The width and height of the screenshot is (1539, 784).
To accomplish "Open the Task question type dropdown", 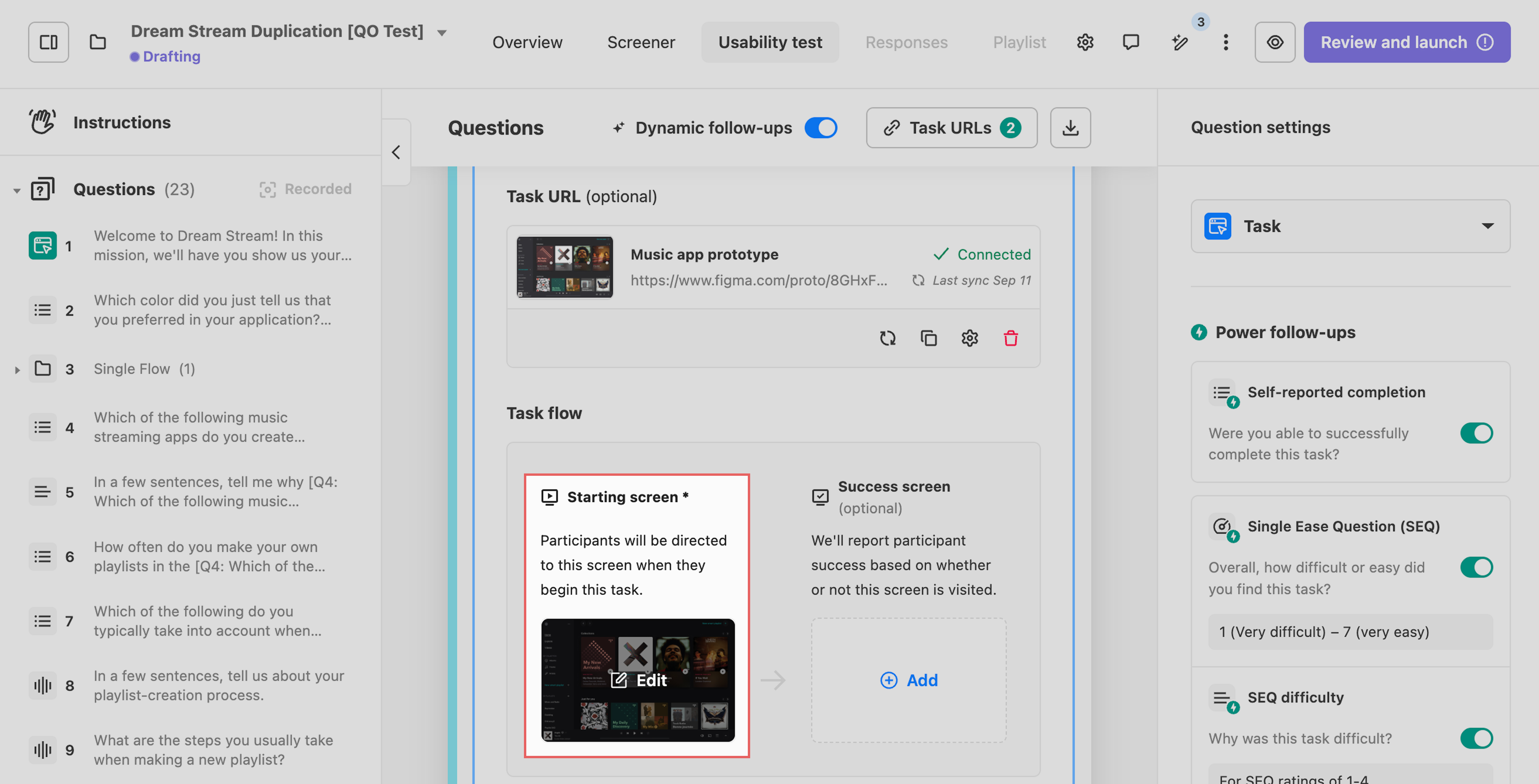I will point(1350,226).
